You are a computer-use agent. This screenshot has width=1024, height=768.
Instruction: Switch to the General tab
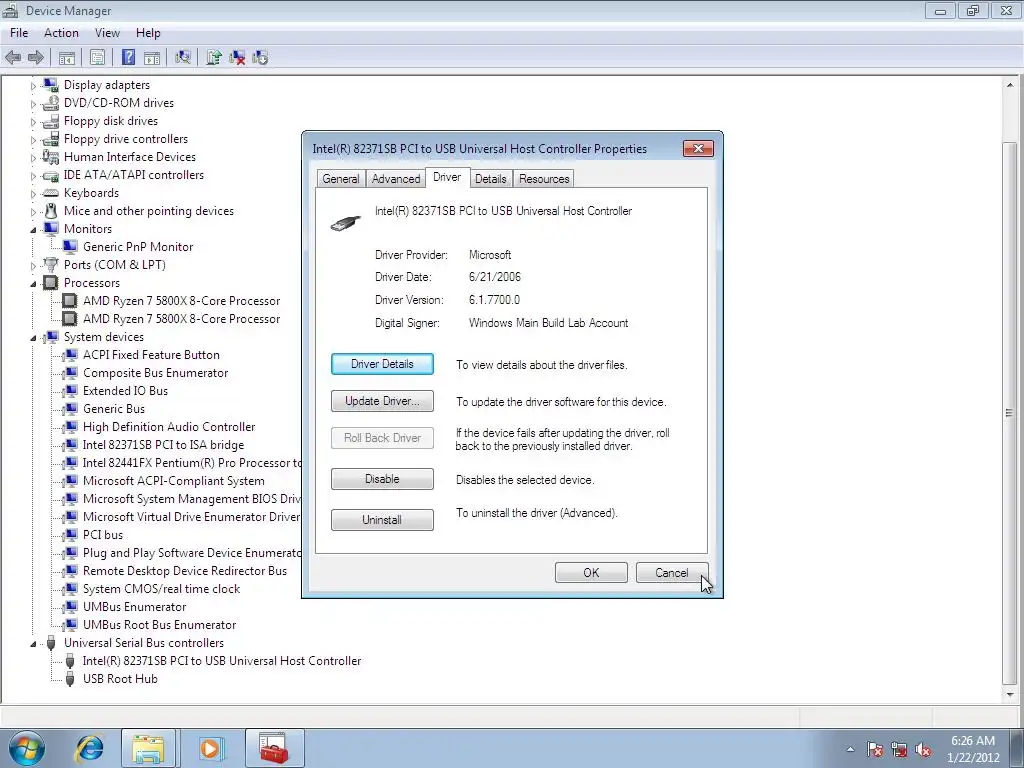click(x=341, y=179)
